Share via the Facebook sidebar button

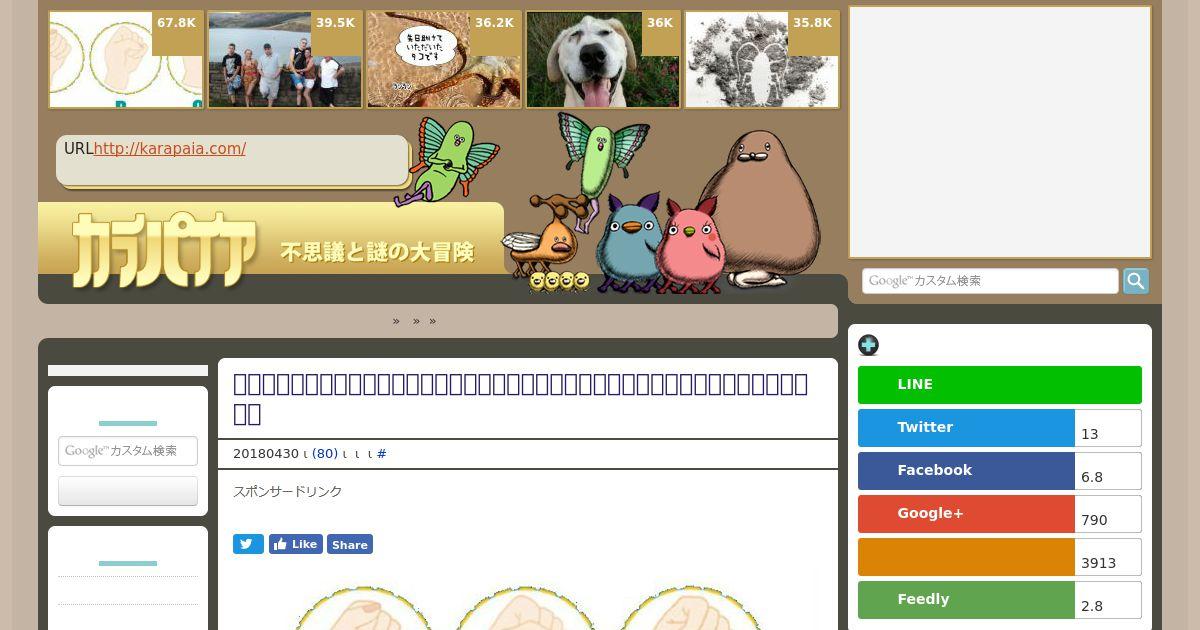tap(966, 471)
